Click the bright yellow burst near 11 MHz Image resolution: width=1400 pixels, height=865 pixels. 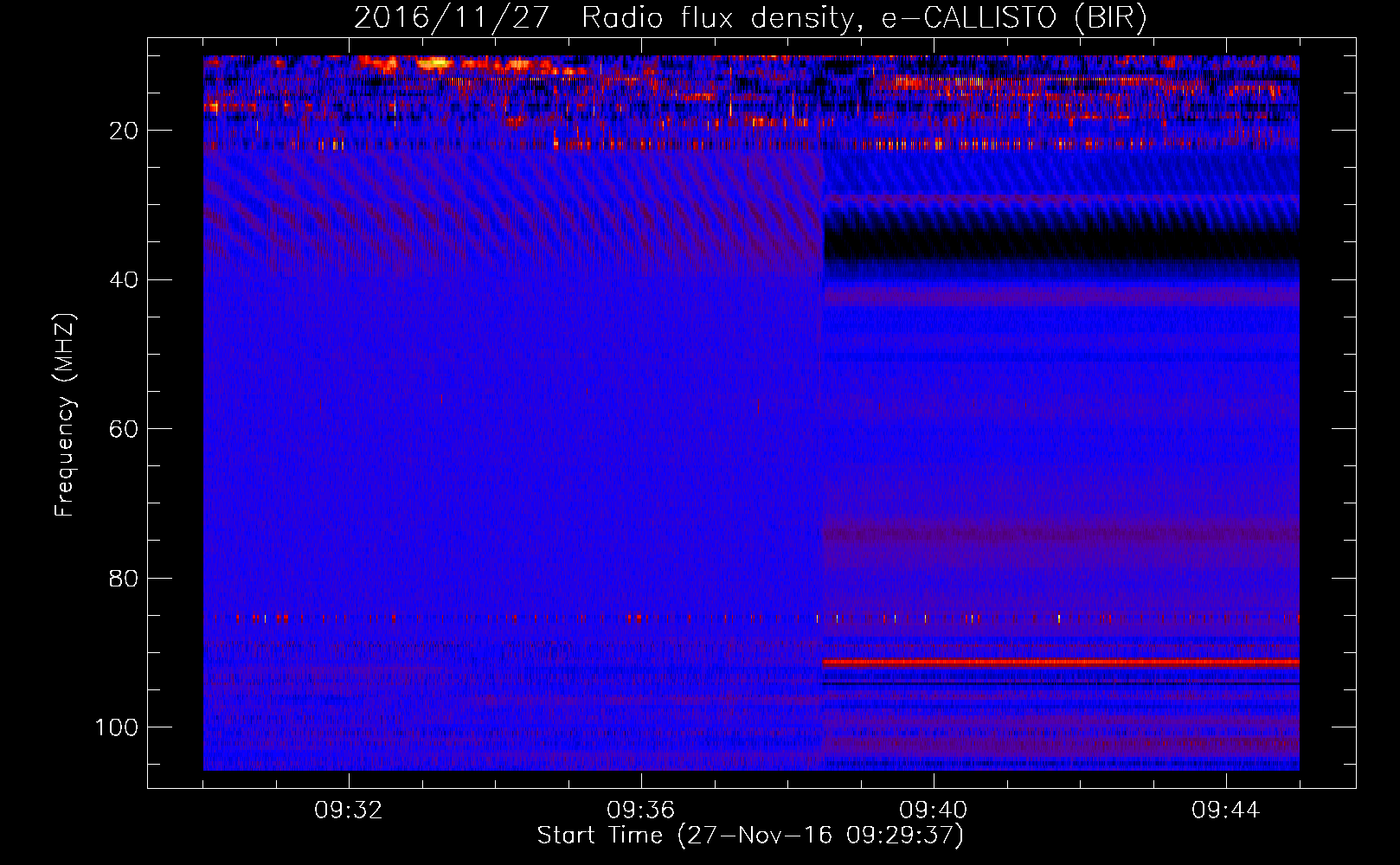coord(436,62)
